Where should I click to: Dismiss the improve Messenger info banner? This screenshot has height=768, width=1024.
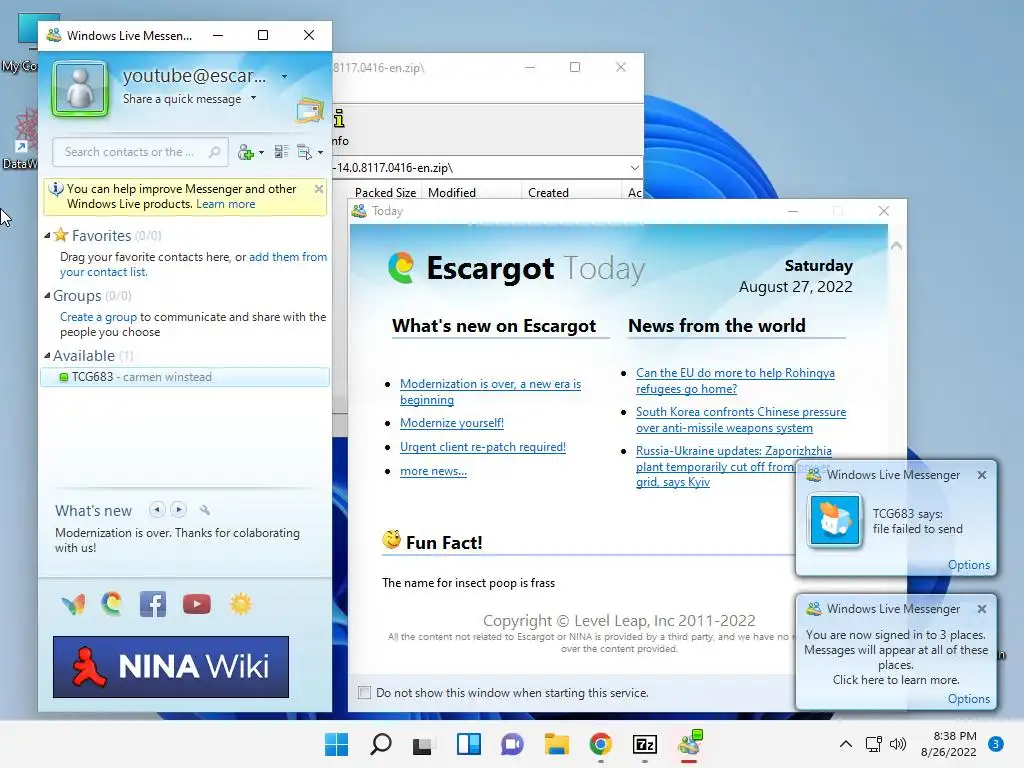pyautogui.click(x=319, y=189)
